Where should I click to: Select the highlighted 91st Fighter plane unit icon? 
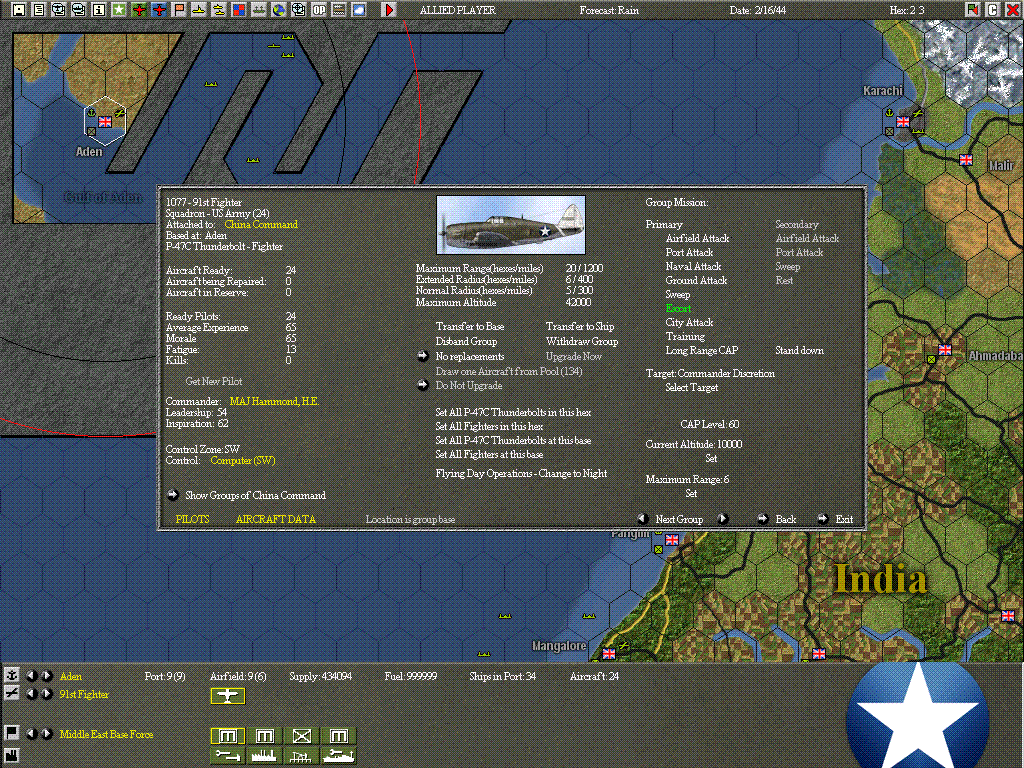227,696
